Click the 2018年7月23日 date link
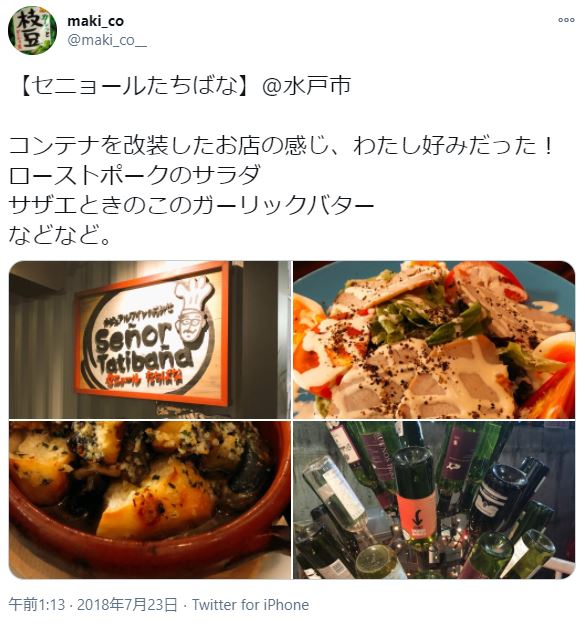 pos(127,604)
